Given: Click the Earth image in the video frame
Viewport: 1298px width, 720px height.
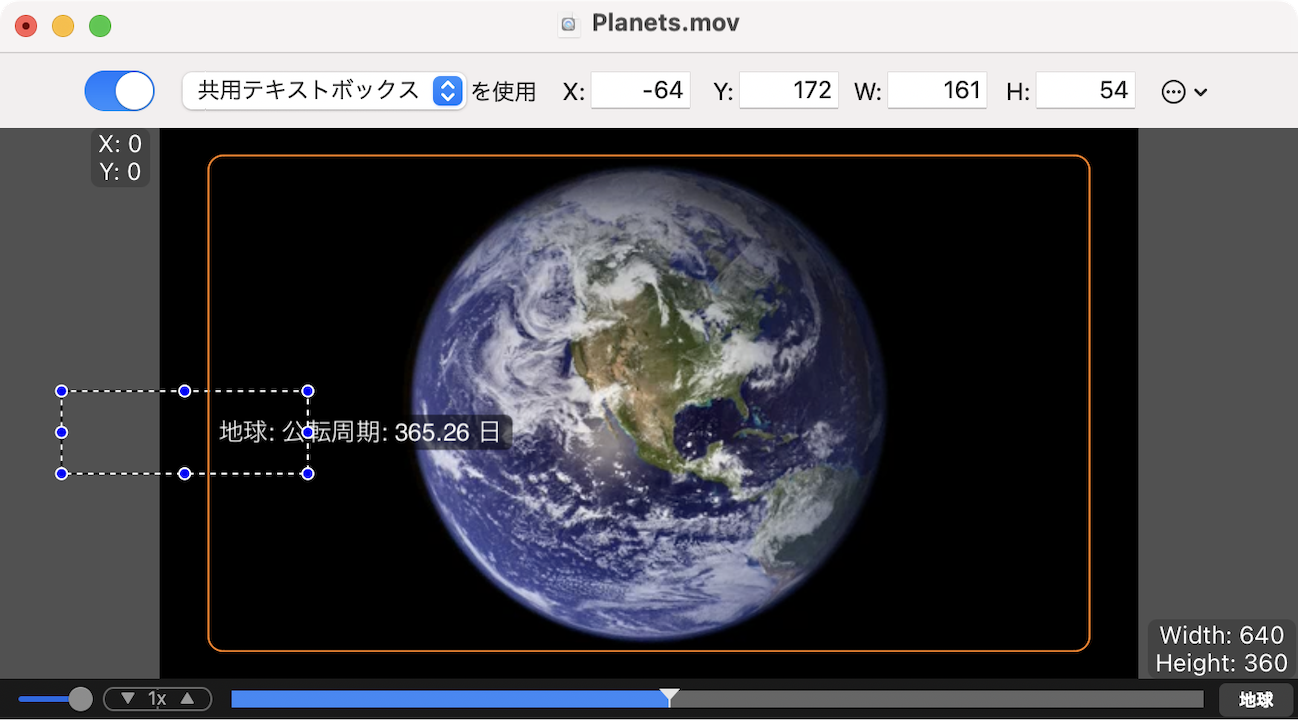Looking at the screenshot, I should (x=649, y=403).
